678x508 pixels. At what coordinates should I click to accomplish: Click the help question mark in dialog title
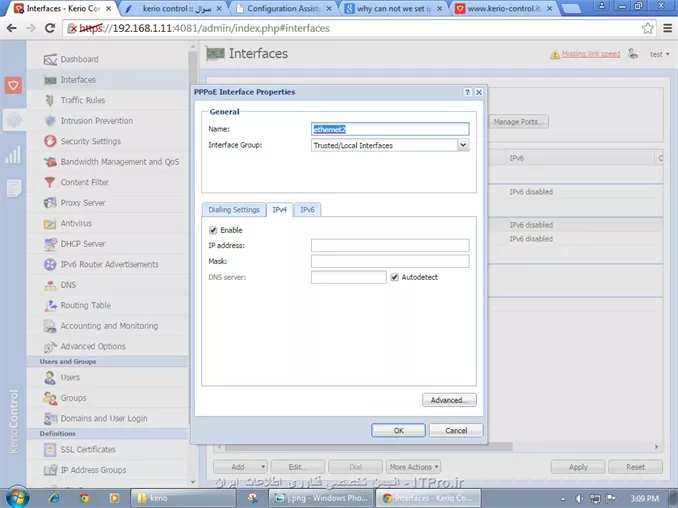(x=467, y=92)
